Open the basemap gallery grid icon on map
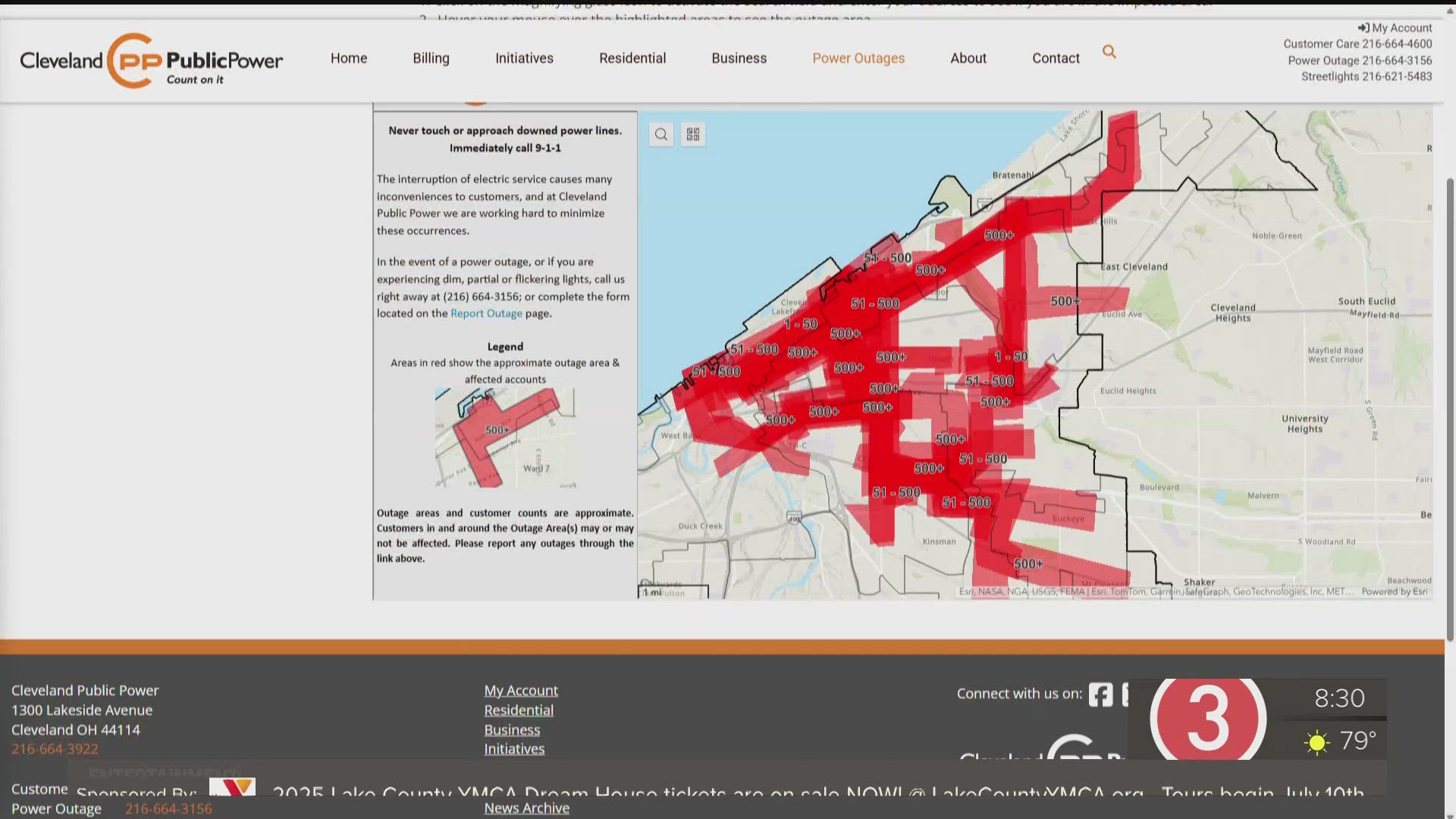1456x819 pixels. pyautogui.click(x=692, y=133)
